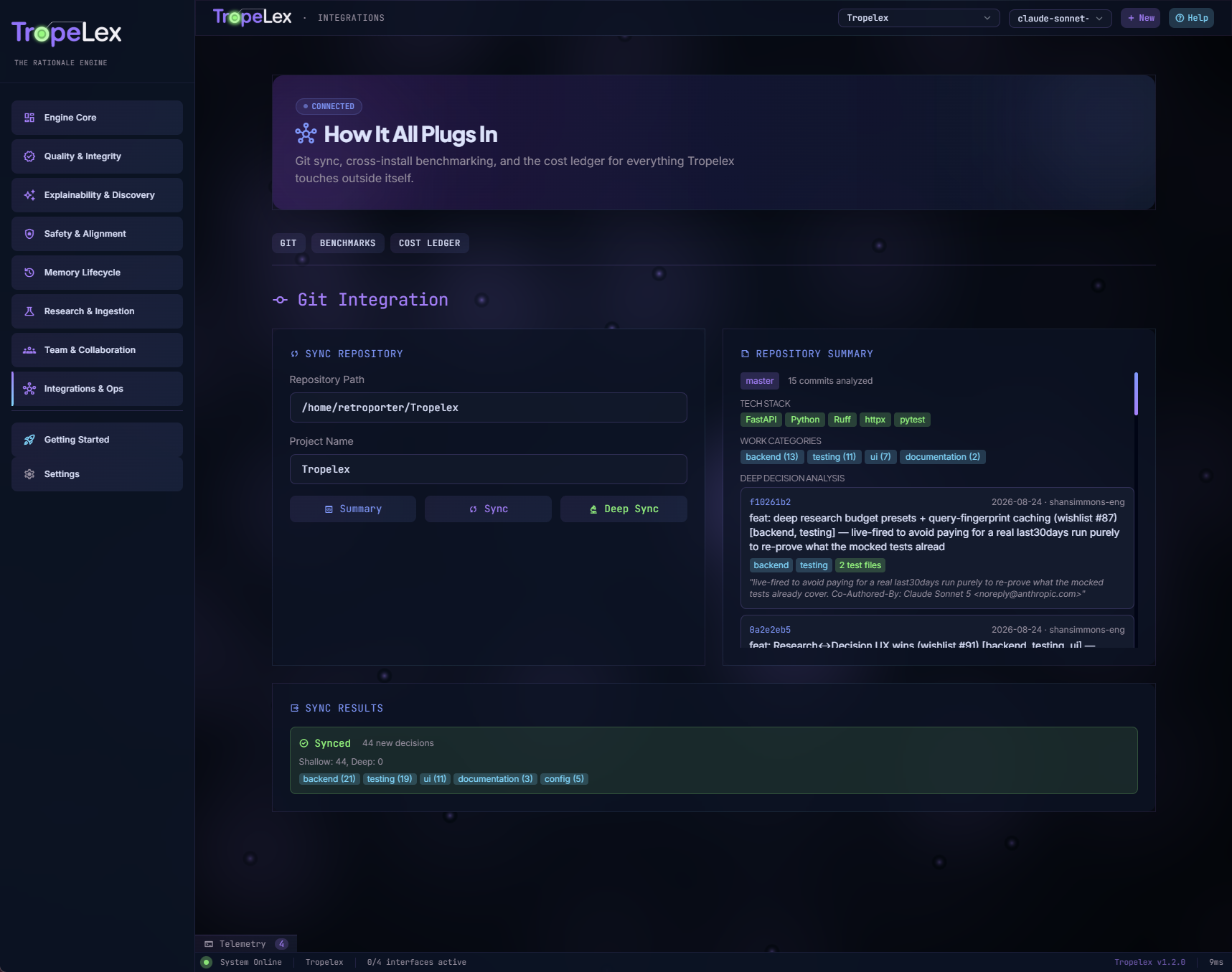The height and width of the screenshot is (972, 1232).
Task: Open the Help button
Action: pyautogui.click(x=1191, y=18)
